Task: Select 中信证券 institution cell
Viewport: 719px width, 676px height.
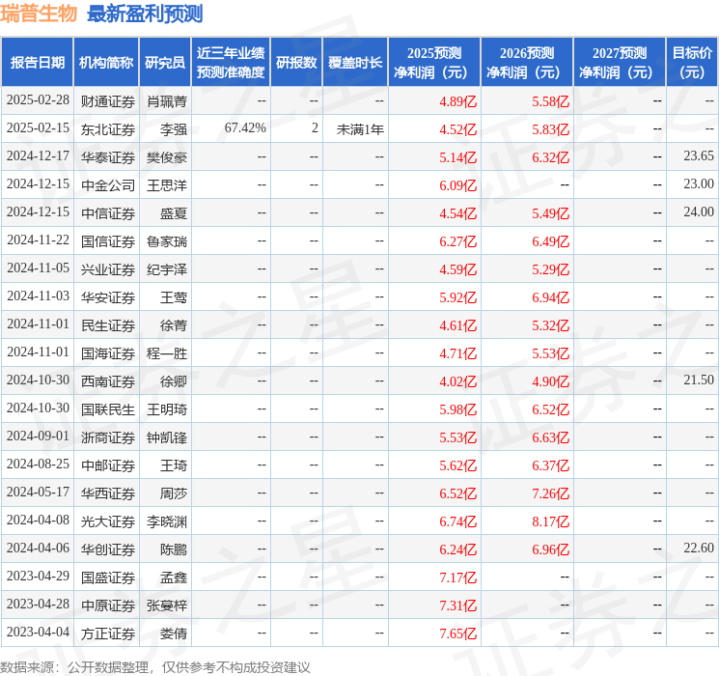Action: point(108,214)
